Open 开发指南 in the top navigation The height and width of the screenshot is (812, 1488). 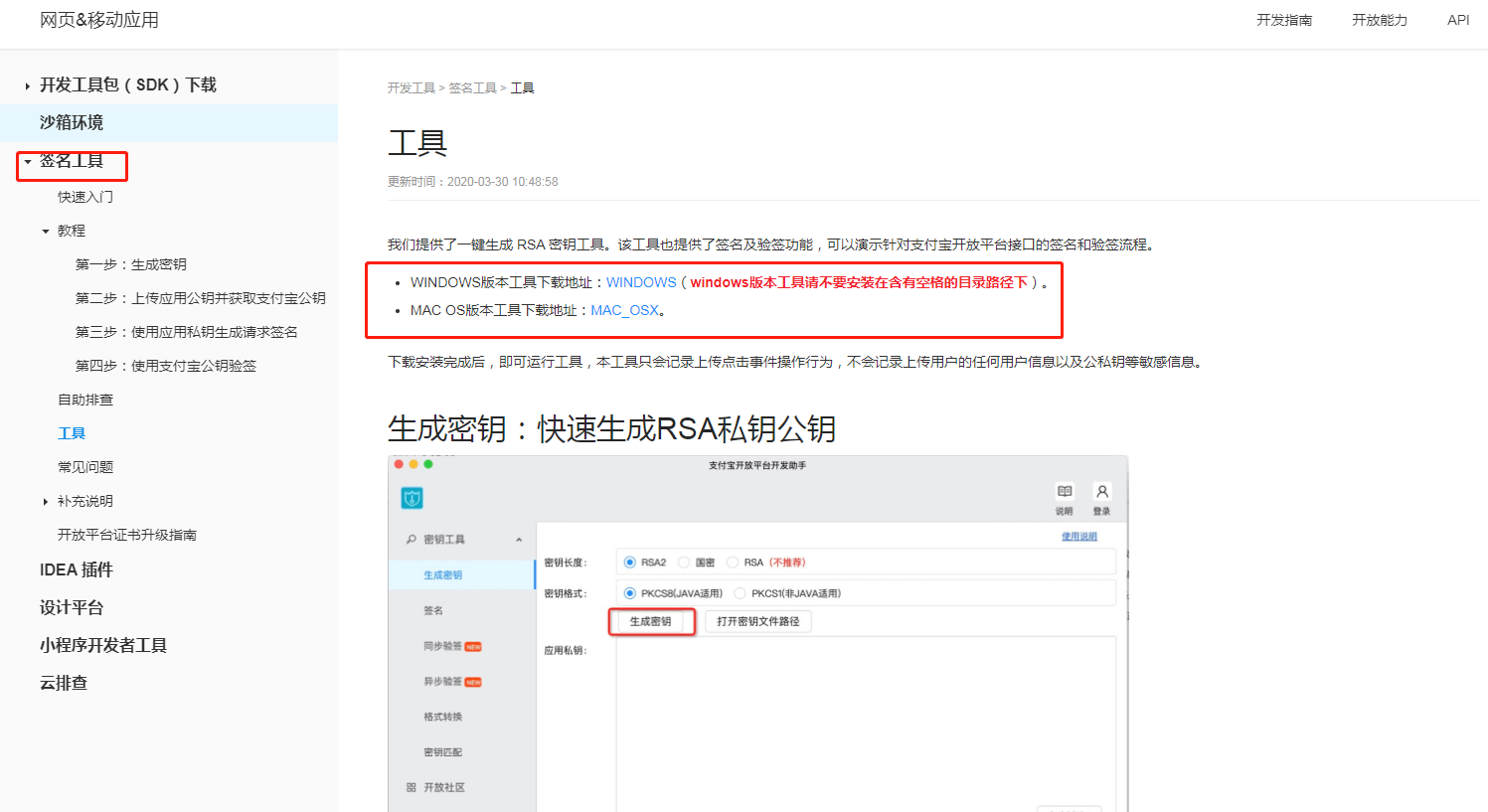tap(1284, 20)
